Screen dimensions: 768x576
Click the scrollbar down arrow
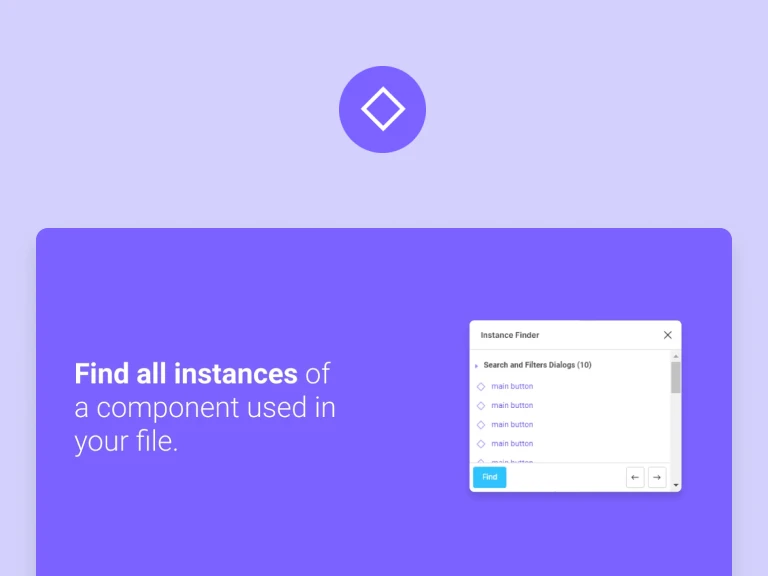[676, 485]
